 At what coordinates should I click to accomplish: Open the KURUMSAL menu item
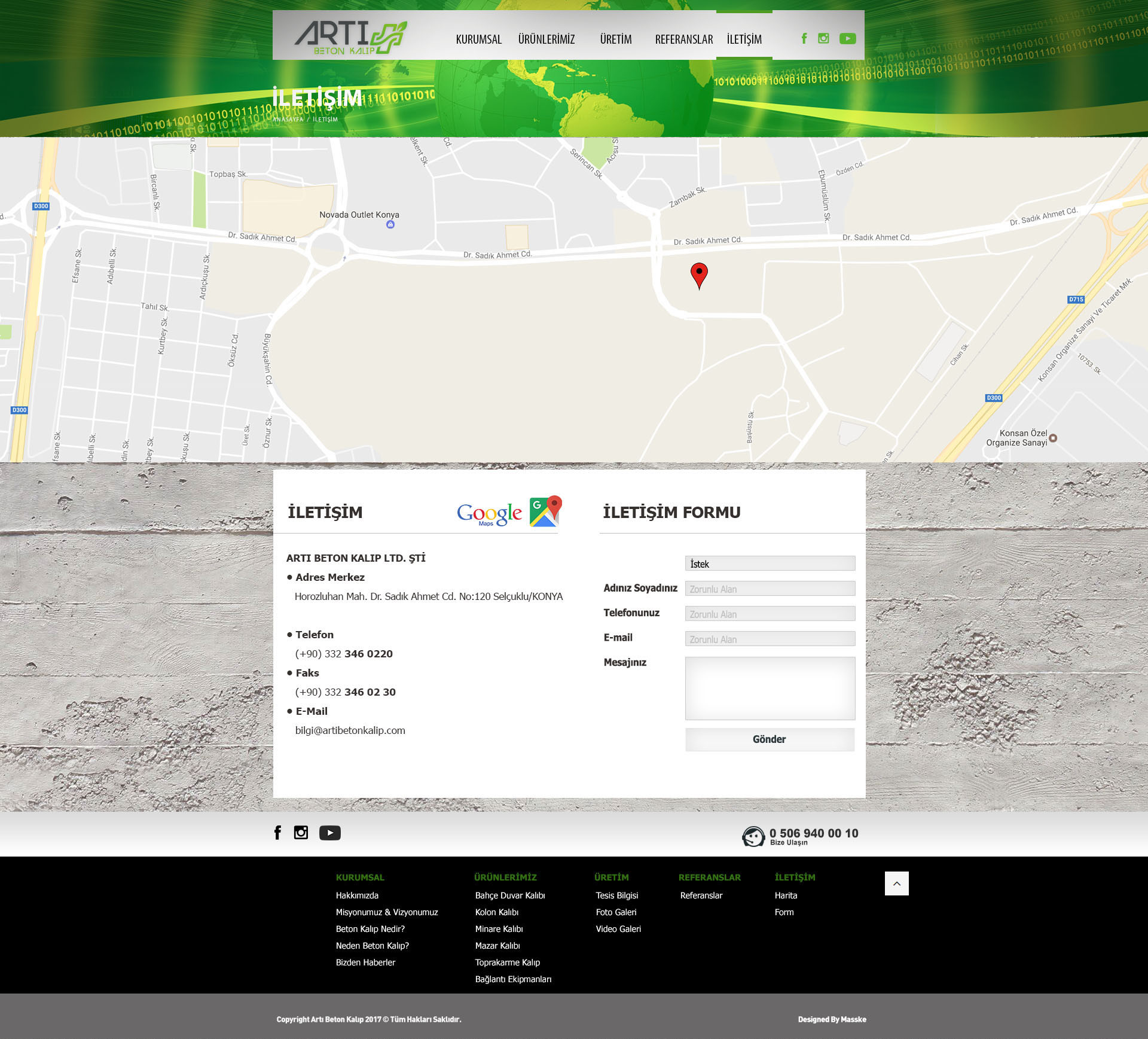pos(478,39)
